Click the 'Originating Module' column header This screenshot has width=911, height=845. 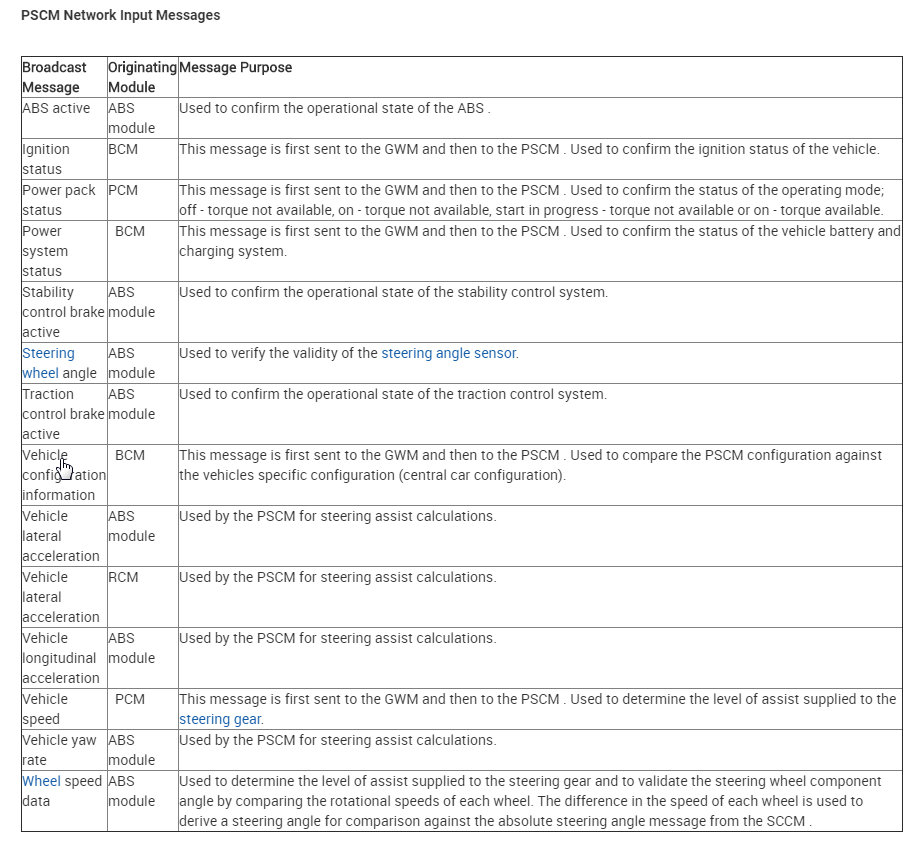coord(142,77)
